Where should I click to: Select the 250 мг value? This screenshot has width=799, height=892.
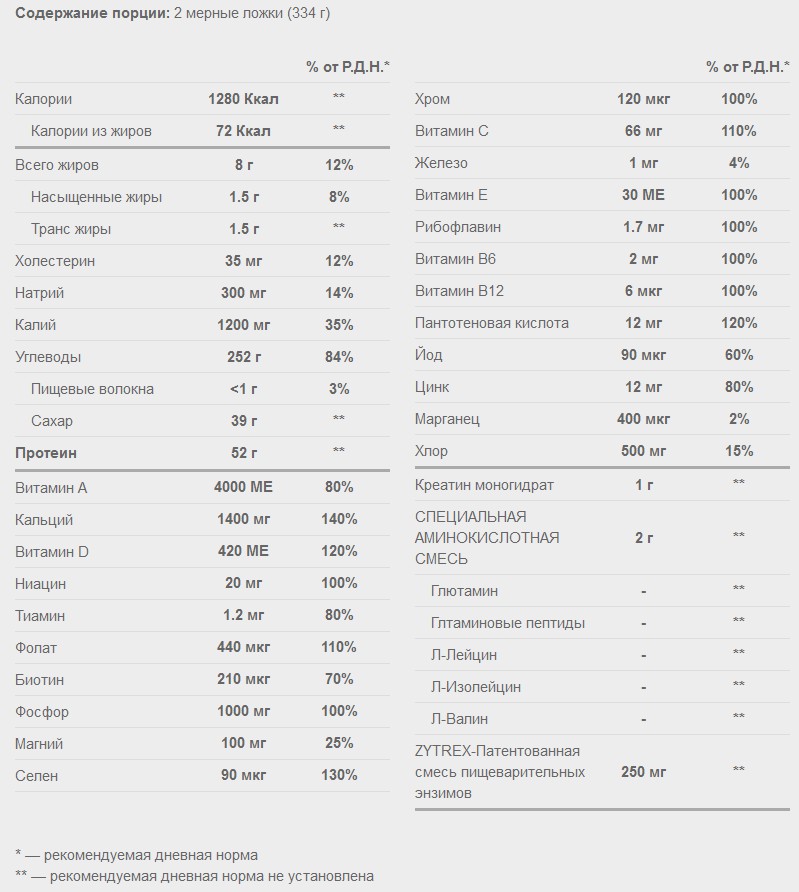643,772
